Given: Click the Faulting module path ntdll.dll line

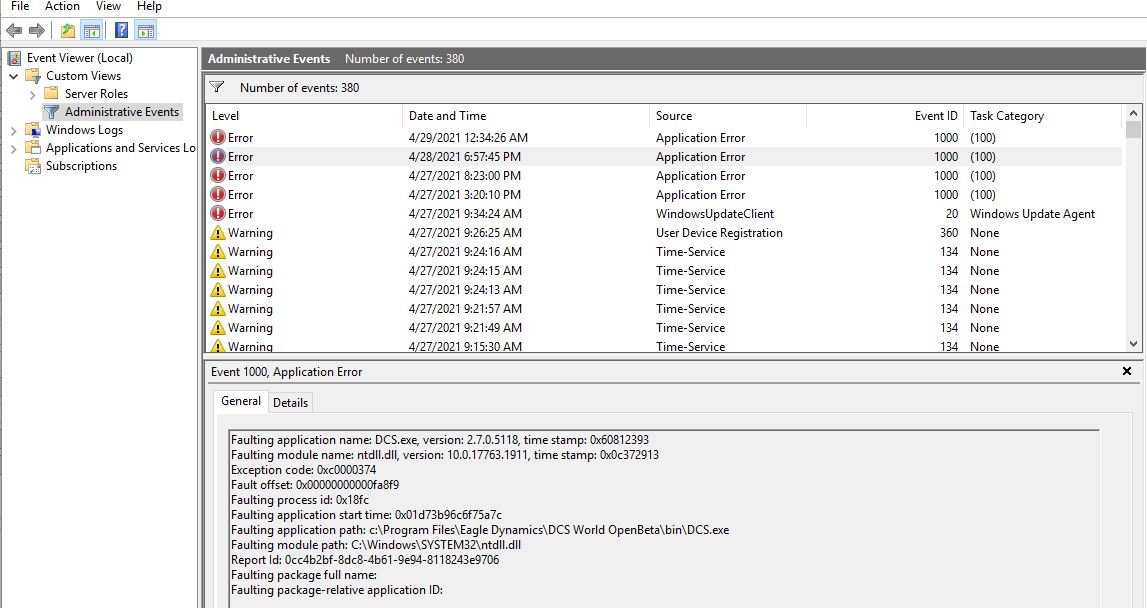Looking at the screenshot, I should pyautogui.click(x=376, y=544).
